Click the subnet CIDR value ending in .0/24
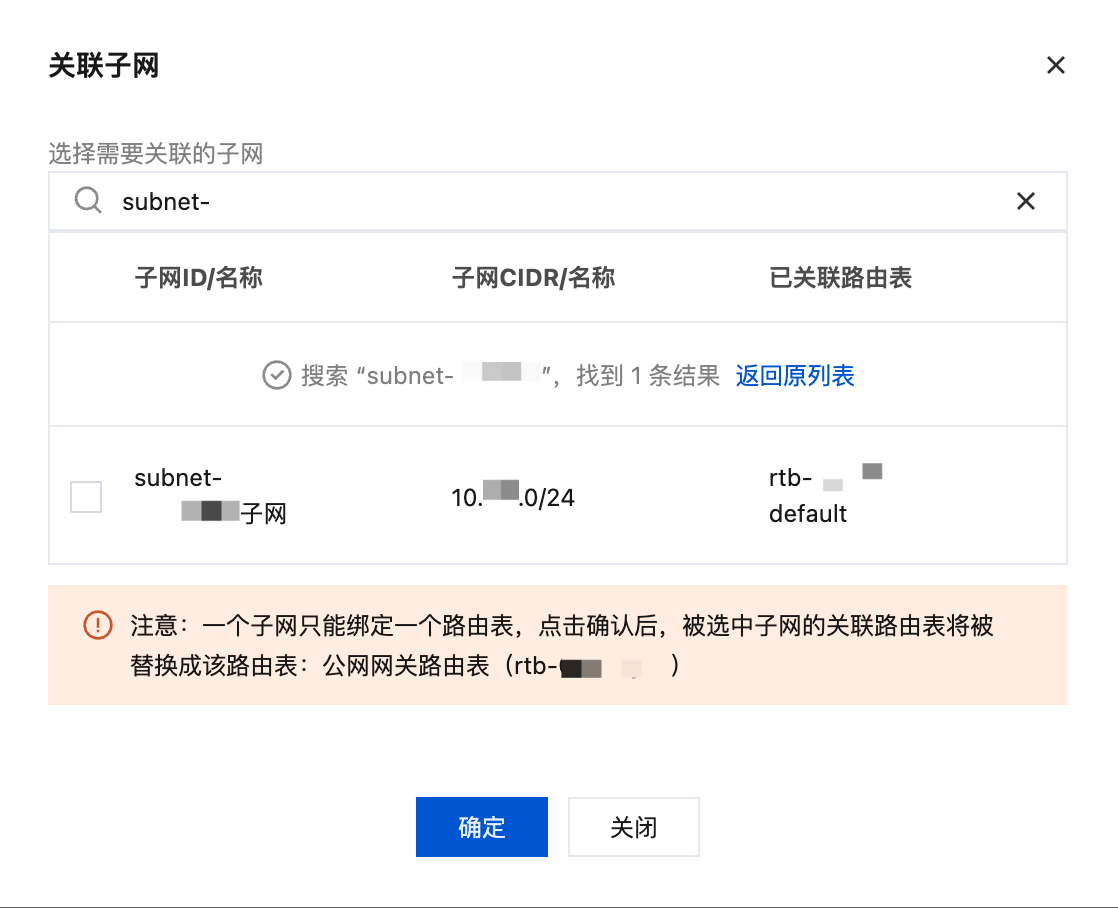Viewport: 1118px width, 908px height. tap(513, 496)
